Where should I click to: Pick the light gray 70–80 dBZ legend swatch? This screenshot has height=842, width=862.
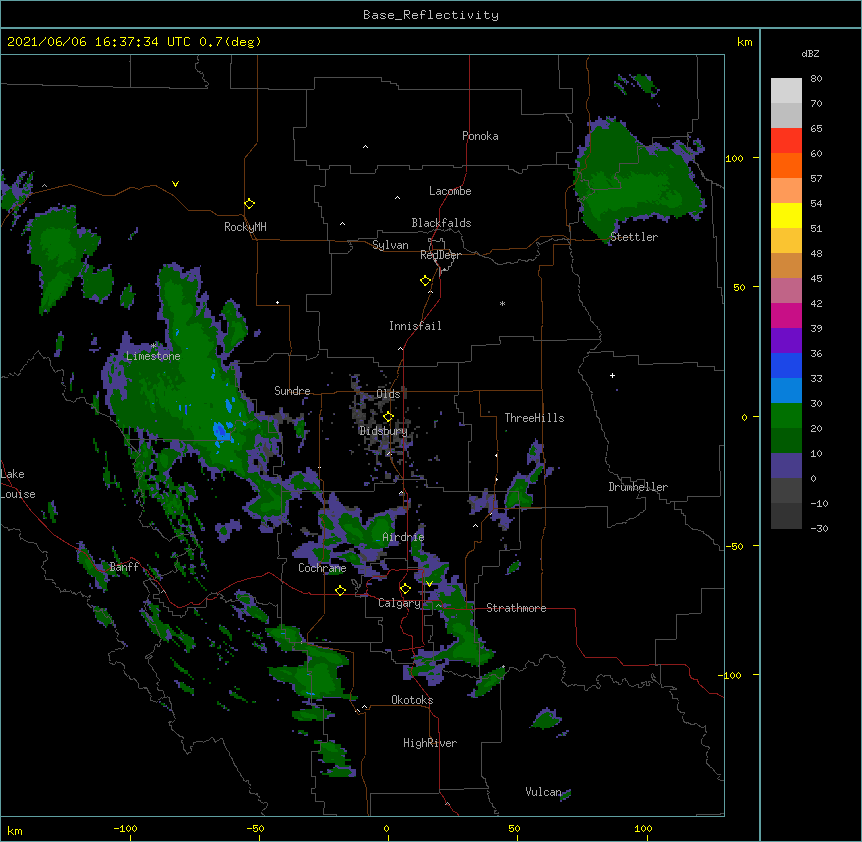coord(786,91)
